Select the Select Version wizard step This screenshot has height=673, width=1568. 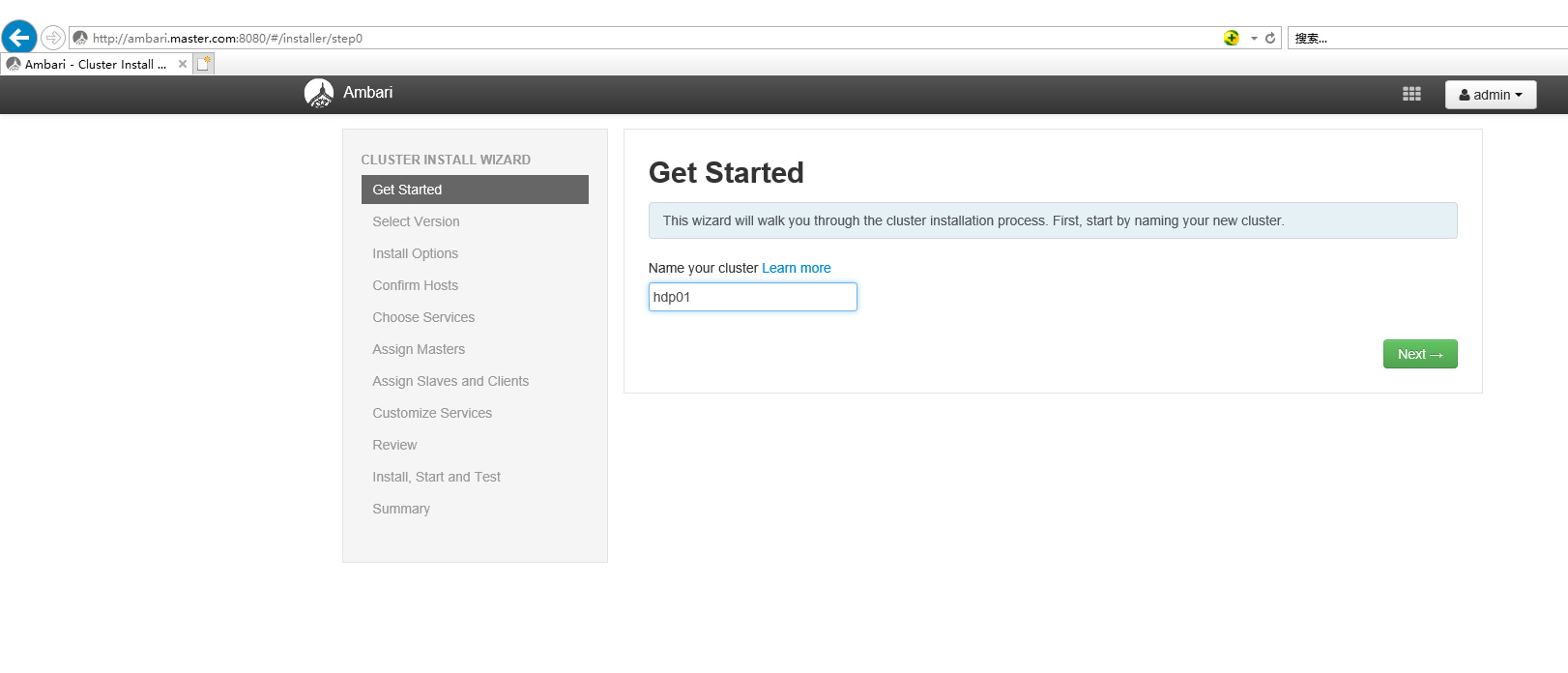pos(416,221)
